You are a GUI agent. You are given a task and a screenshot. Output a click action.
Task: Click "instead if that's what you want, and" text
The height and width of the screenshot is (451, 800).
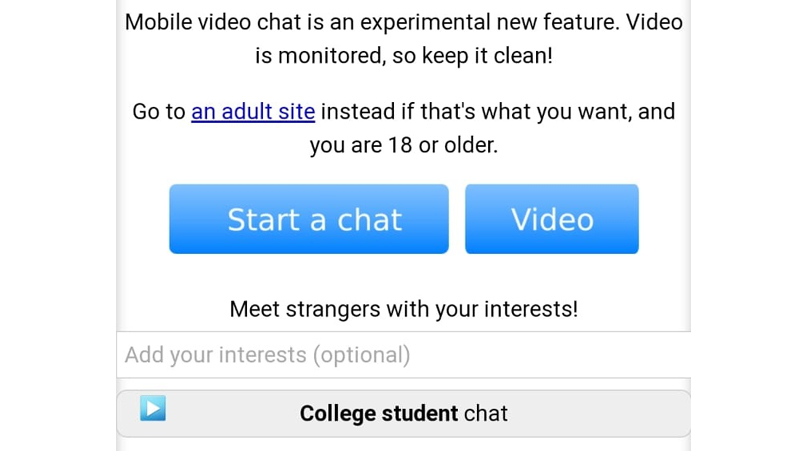point(498,112)
